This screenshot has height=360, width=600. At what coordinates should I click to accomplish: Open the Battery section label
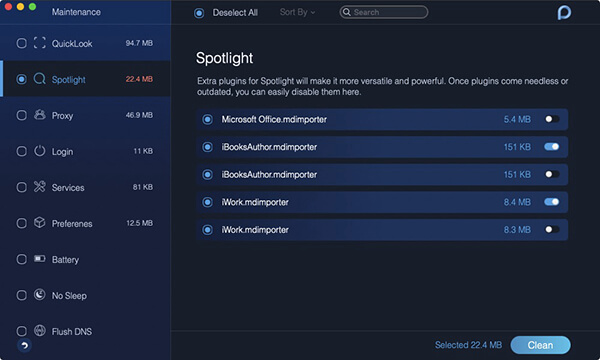[65, 260]
